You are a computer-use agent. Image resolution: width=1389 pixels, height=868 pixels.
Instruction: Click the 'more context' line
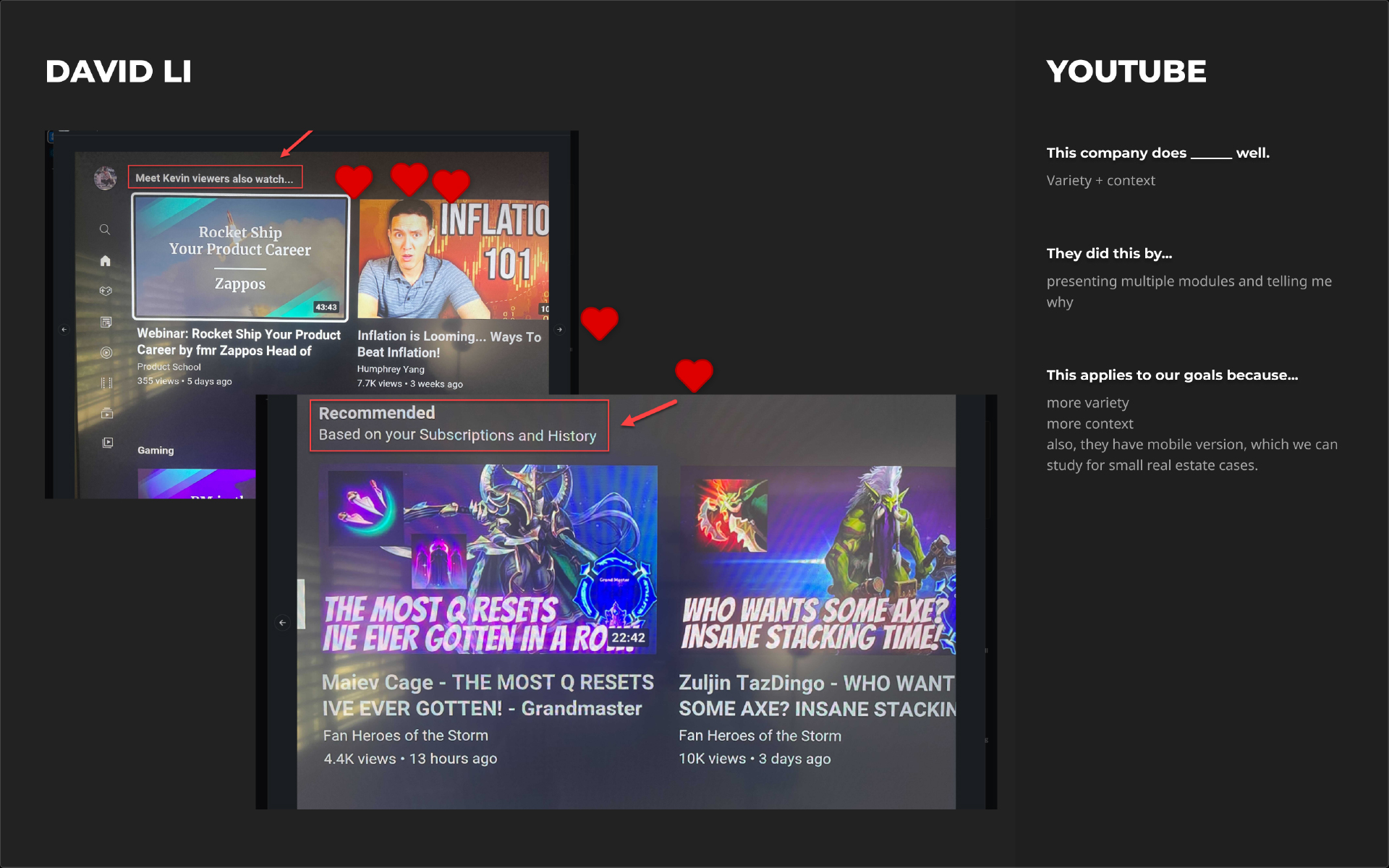click(x=1089, y=424)
